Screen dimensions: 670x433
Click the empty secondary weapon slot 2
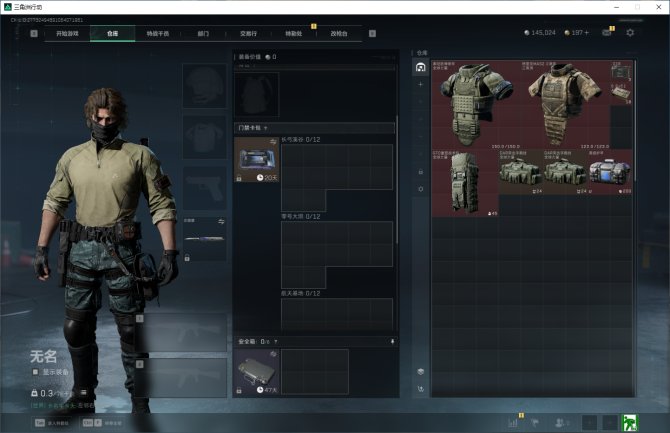183,379
